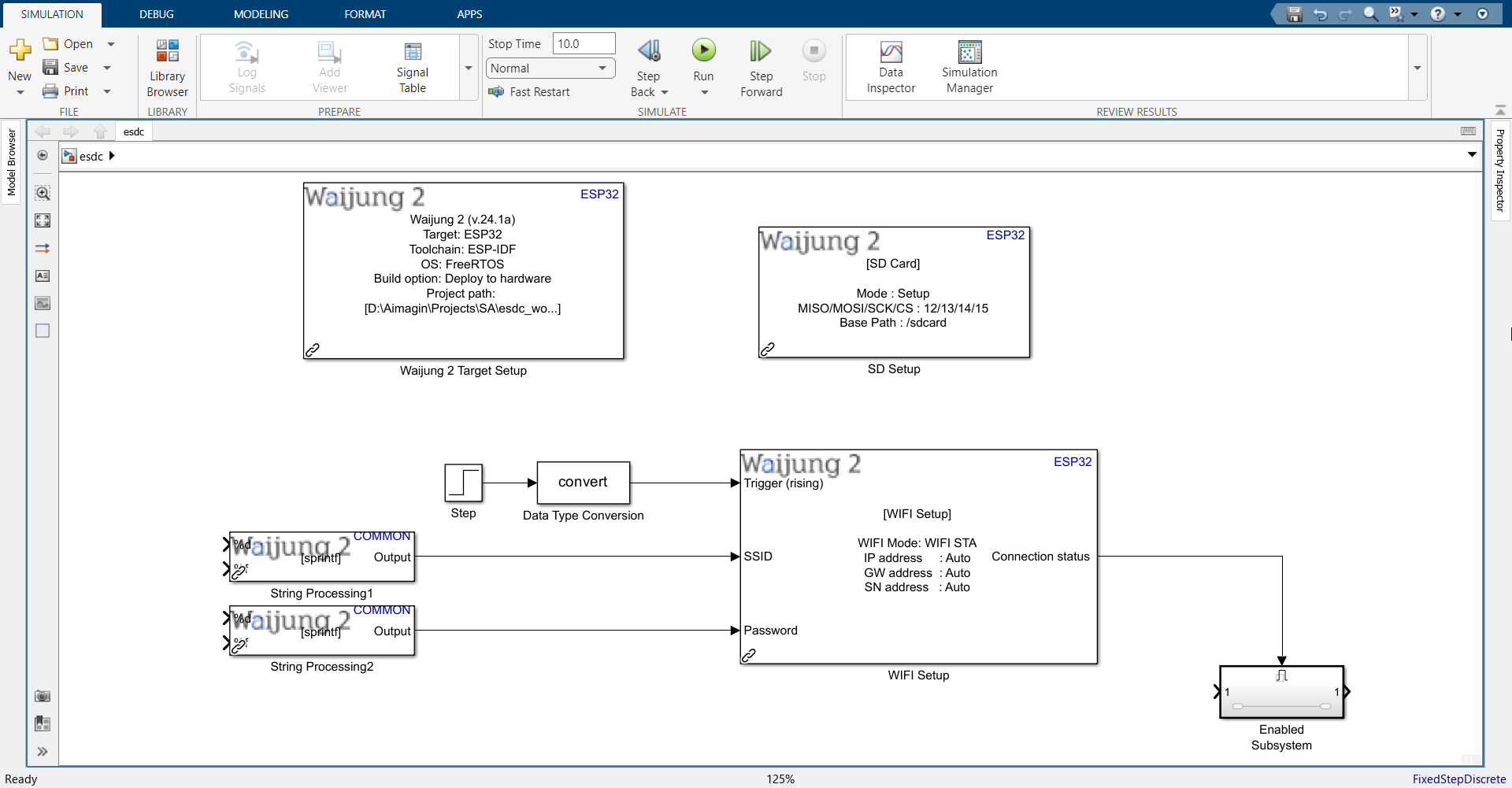Step Forward the simulation
1512x788 pixels.
click(761, 68)
